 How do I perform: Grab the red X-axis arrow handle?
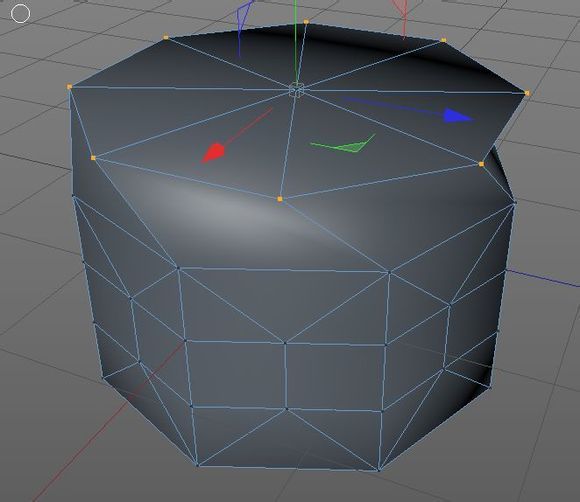click(213, 153)
